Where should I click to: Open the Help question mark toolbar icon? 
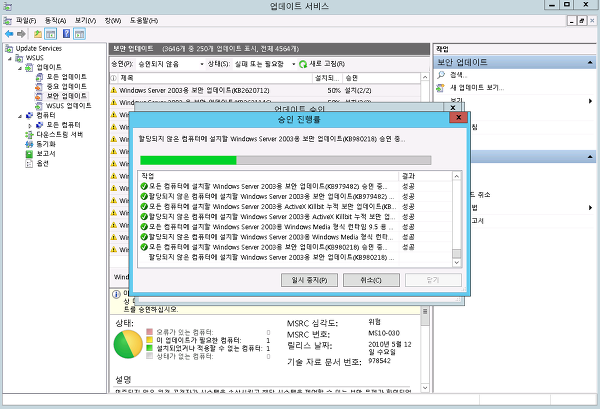pyautogui.click(x=66, y=34)
